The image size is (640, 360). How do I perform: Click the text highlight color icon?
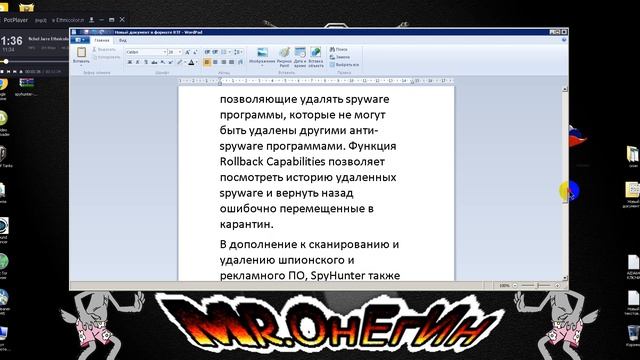180,62
